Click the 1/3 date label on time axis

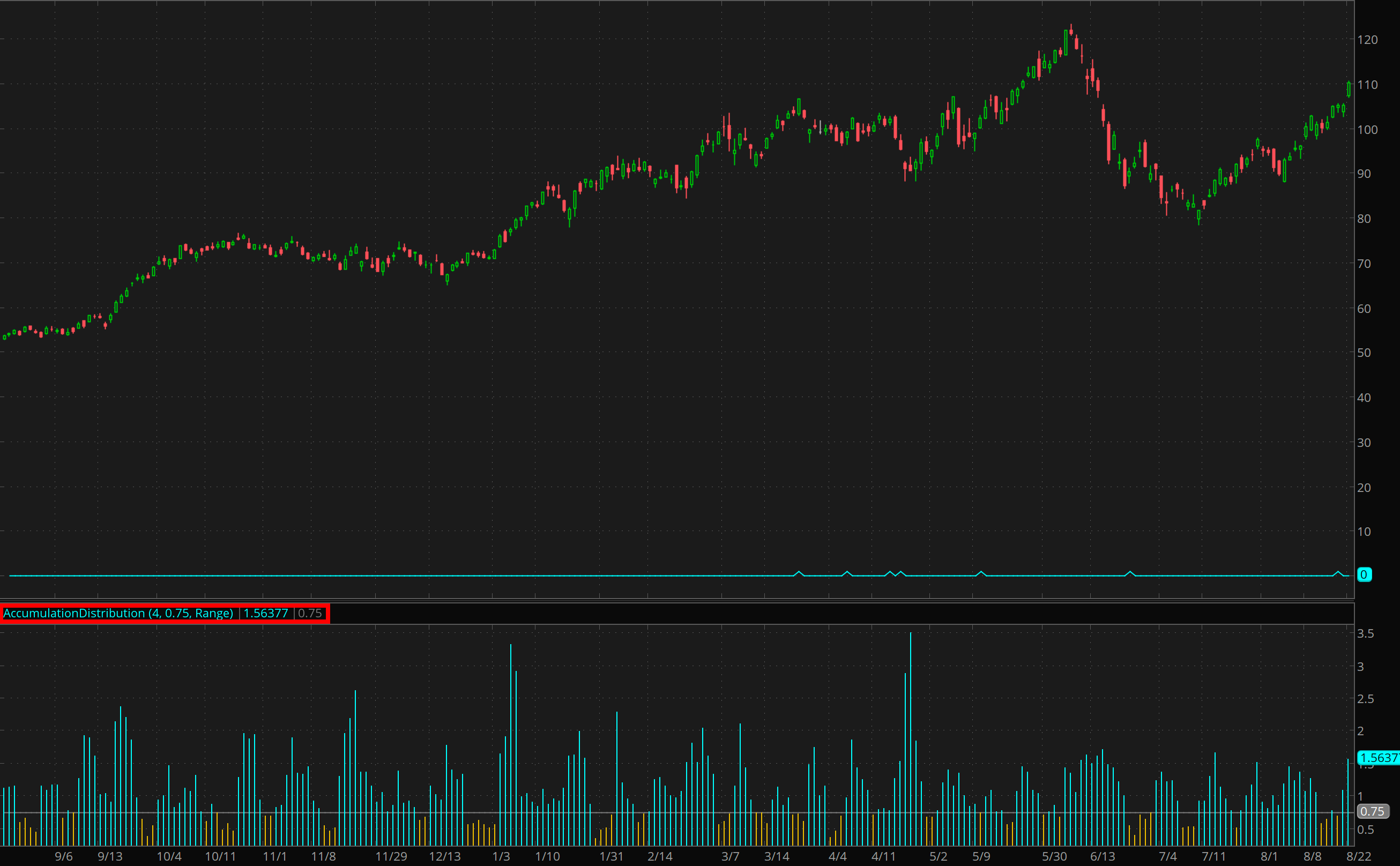pos(501,856)
